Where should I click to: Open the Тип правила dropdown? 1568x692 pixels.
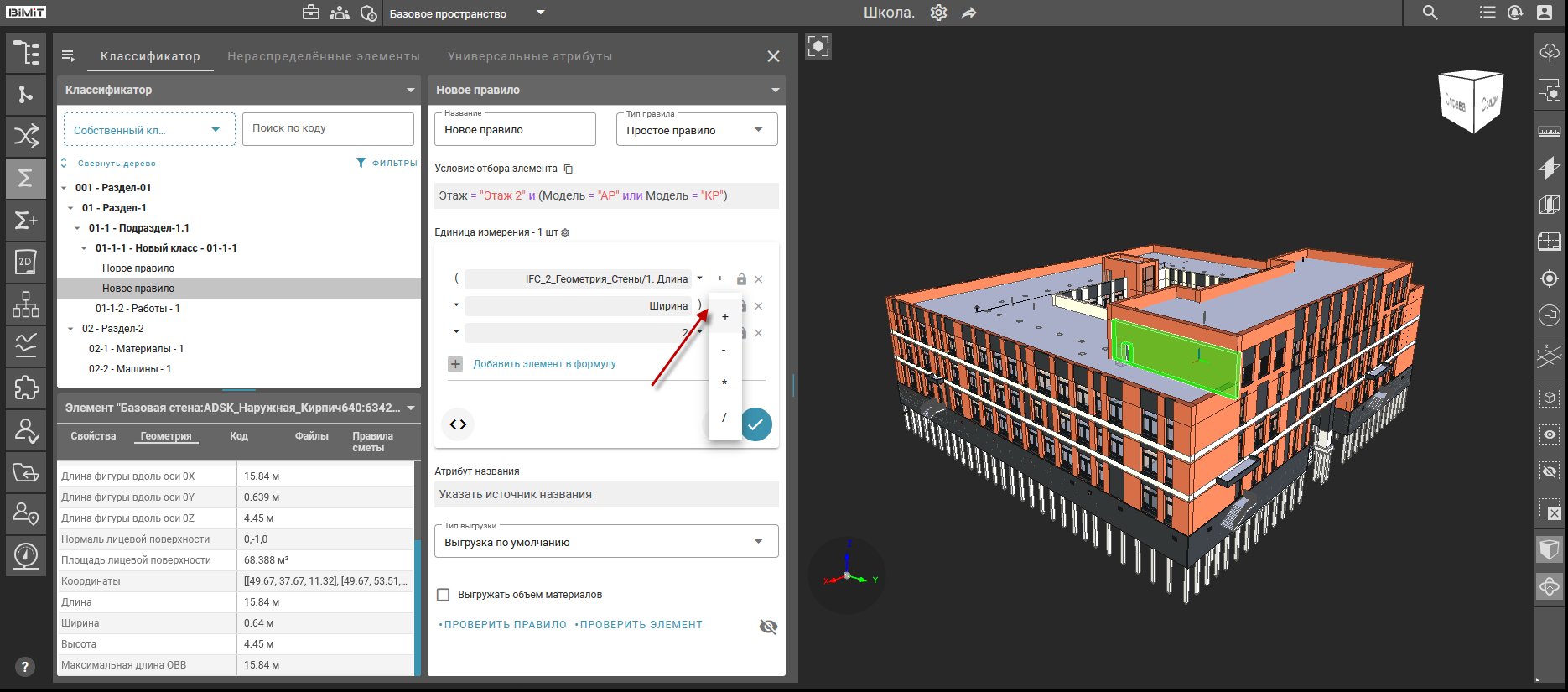tap(696, 130)
